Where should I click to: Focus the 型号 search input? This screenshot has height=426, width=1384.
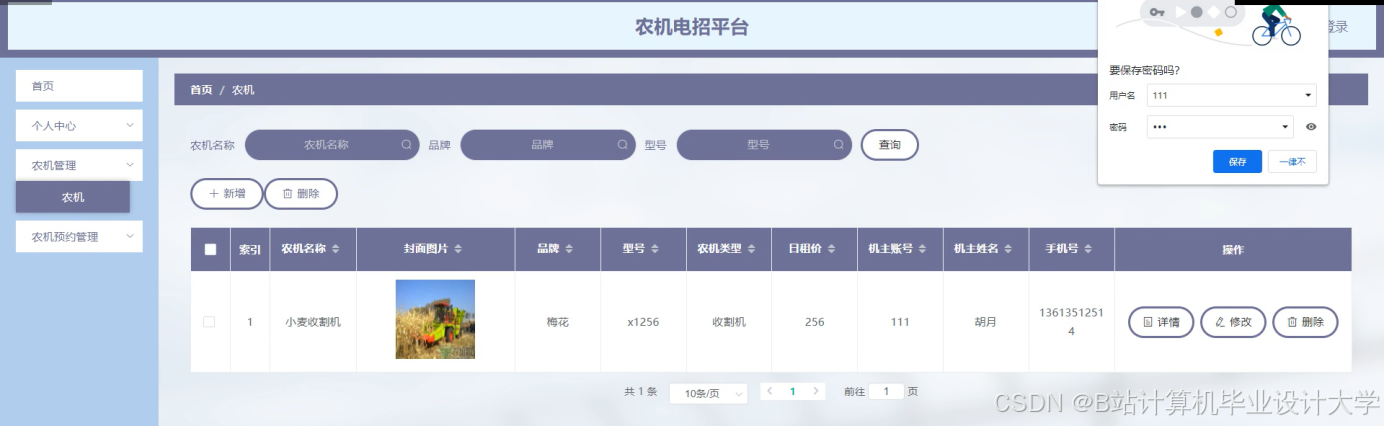click(x=764, y=145)
